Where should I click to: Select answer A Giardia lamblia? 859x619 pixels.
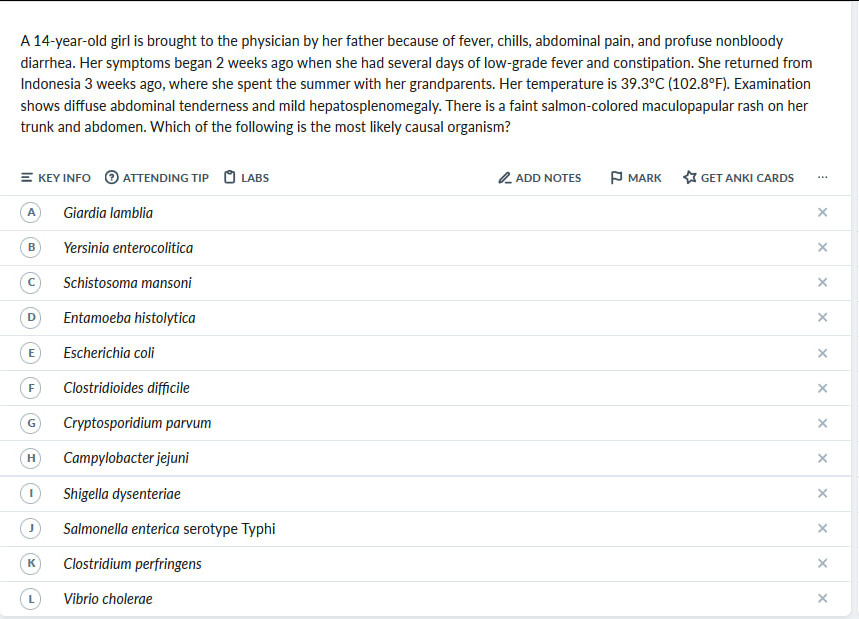[108, 213]
